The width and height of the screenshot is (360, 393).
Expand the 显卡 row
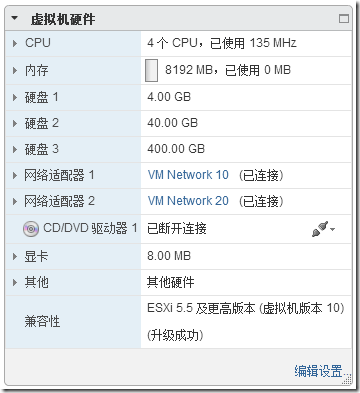[x=15, y=257]
